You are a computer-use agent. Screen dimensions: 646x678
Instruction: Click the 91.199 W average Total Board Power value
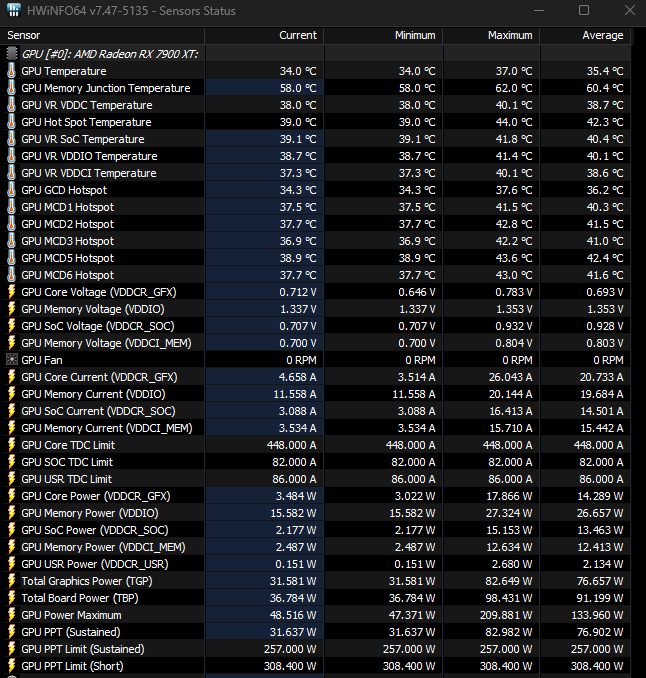coord(600,598)
